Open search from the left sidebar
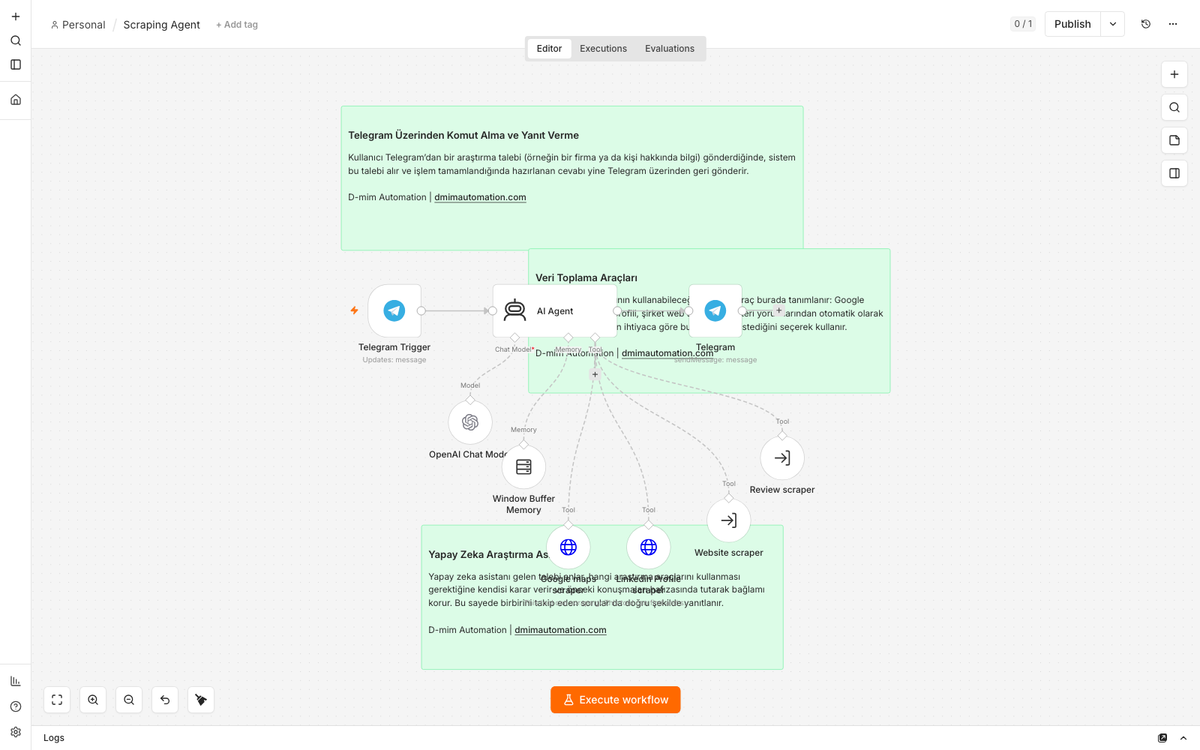The height and width of the screenshot is (750, 1200). [15, 41]
